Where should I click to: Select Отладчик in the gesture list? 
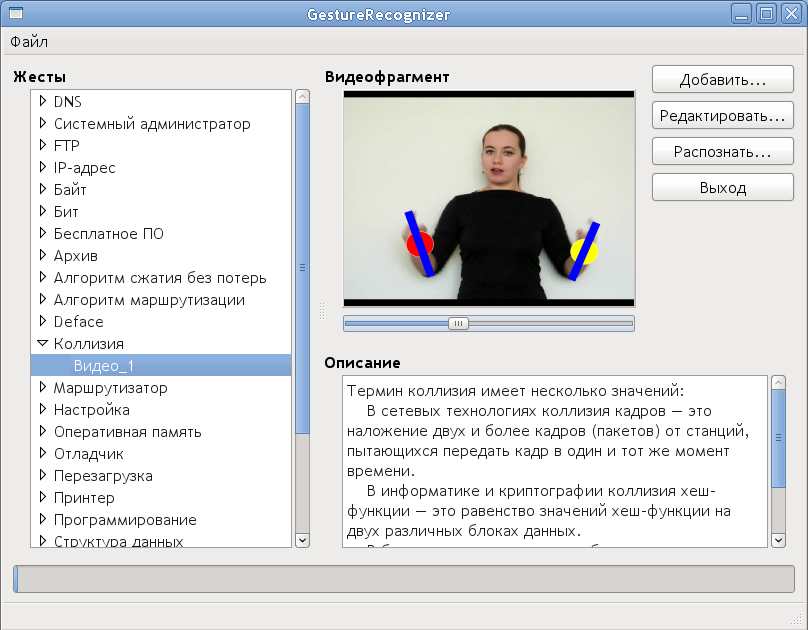coord(89,454)
